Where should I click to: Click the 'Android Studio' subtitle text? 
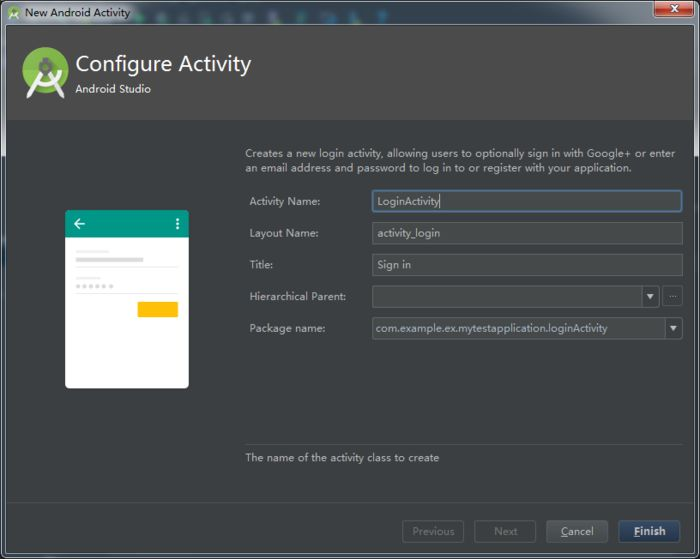click(x=113, y=89)
